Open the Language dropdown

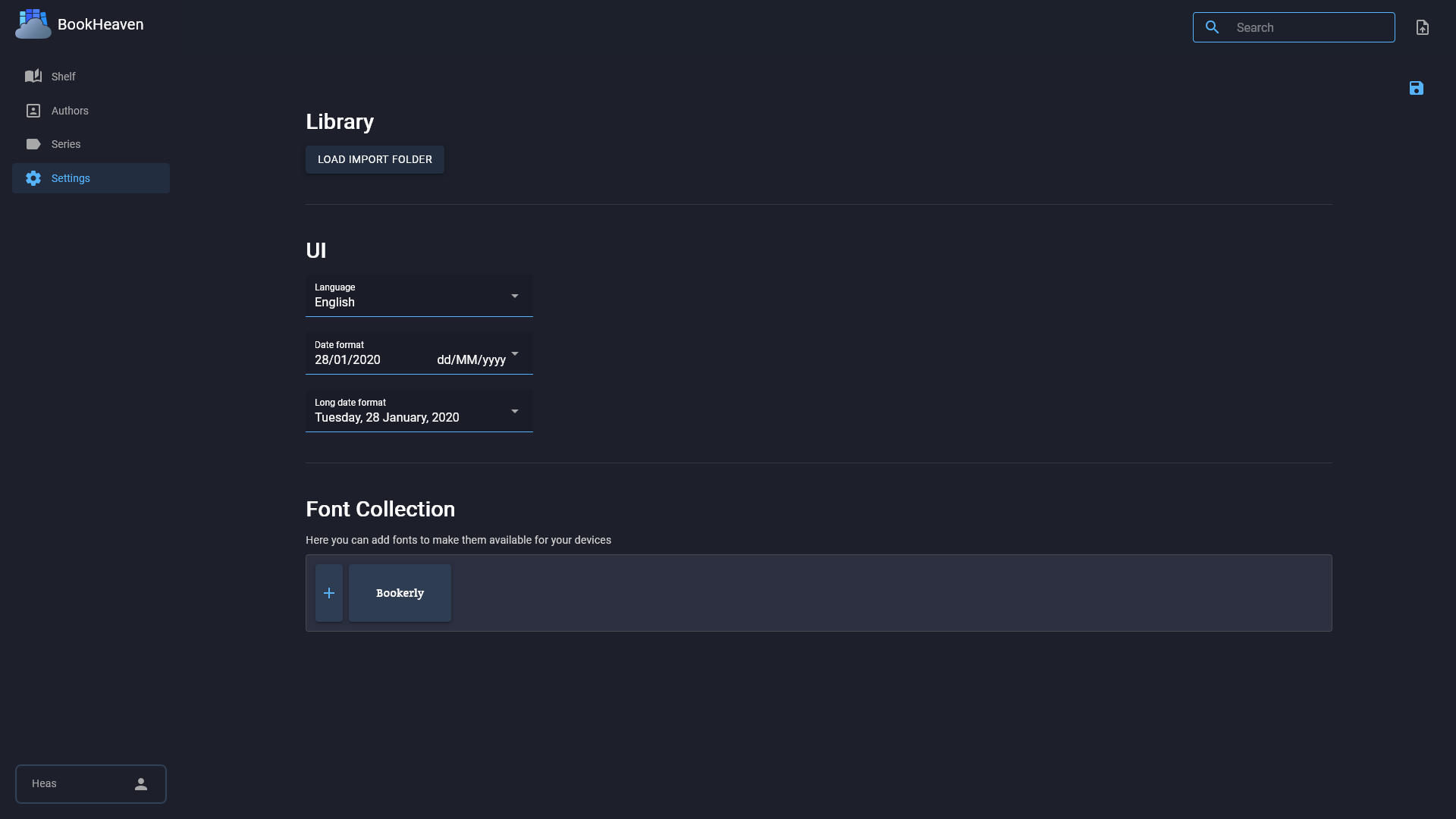tap(419, 296)
